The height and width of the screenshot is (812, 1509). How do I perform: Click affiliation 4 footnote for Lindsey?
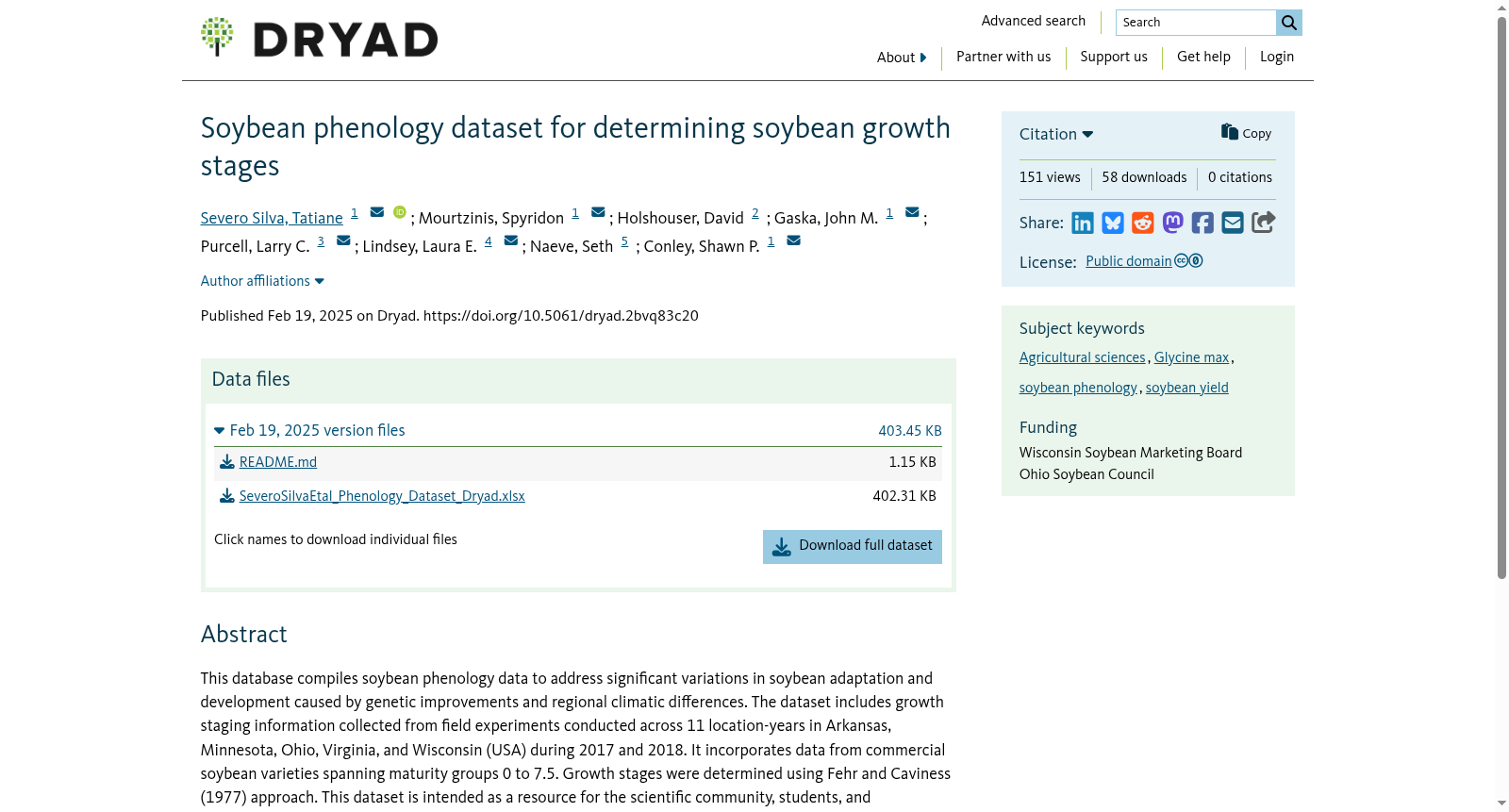click(x=489, y=241)
